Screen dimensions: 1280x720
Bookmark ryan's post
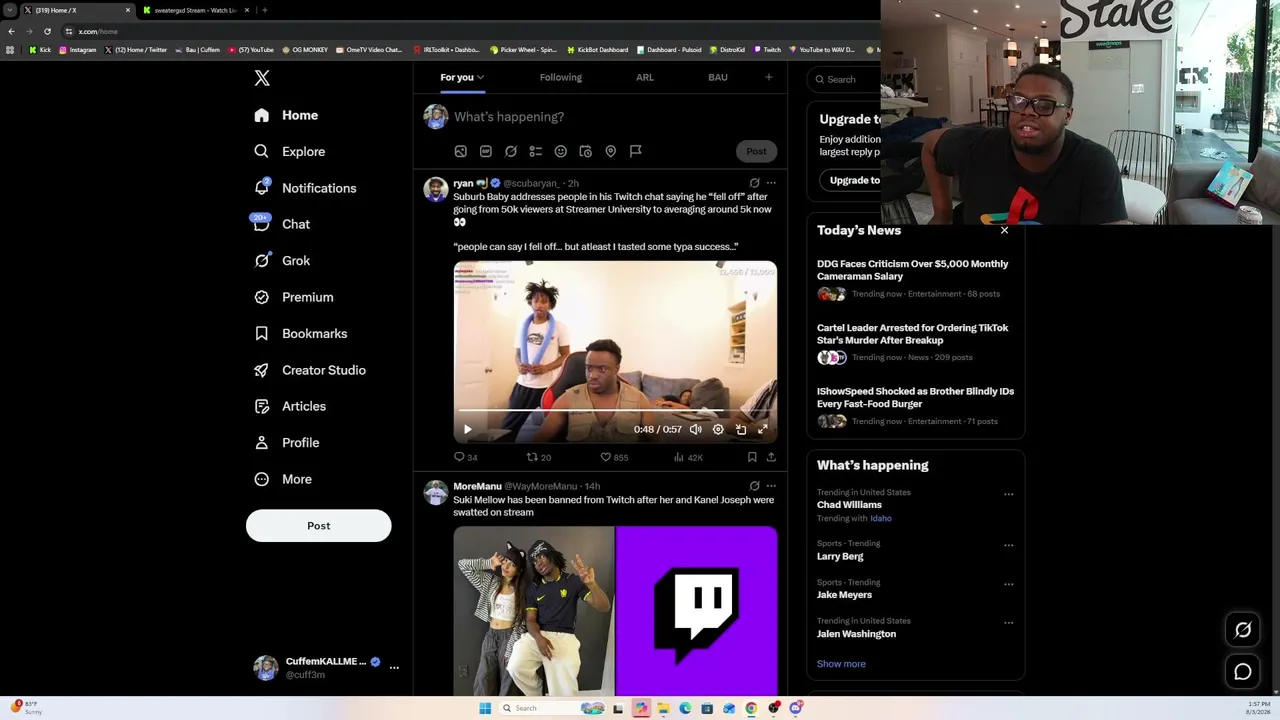[752, 457]
